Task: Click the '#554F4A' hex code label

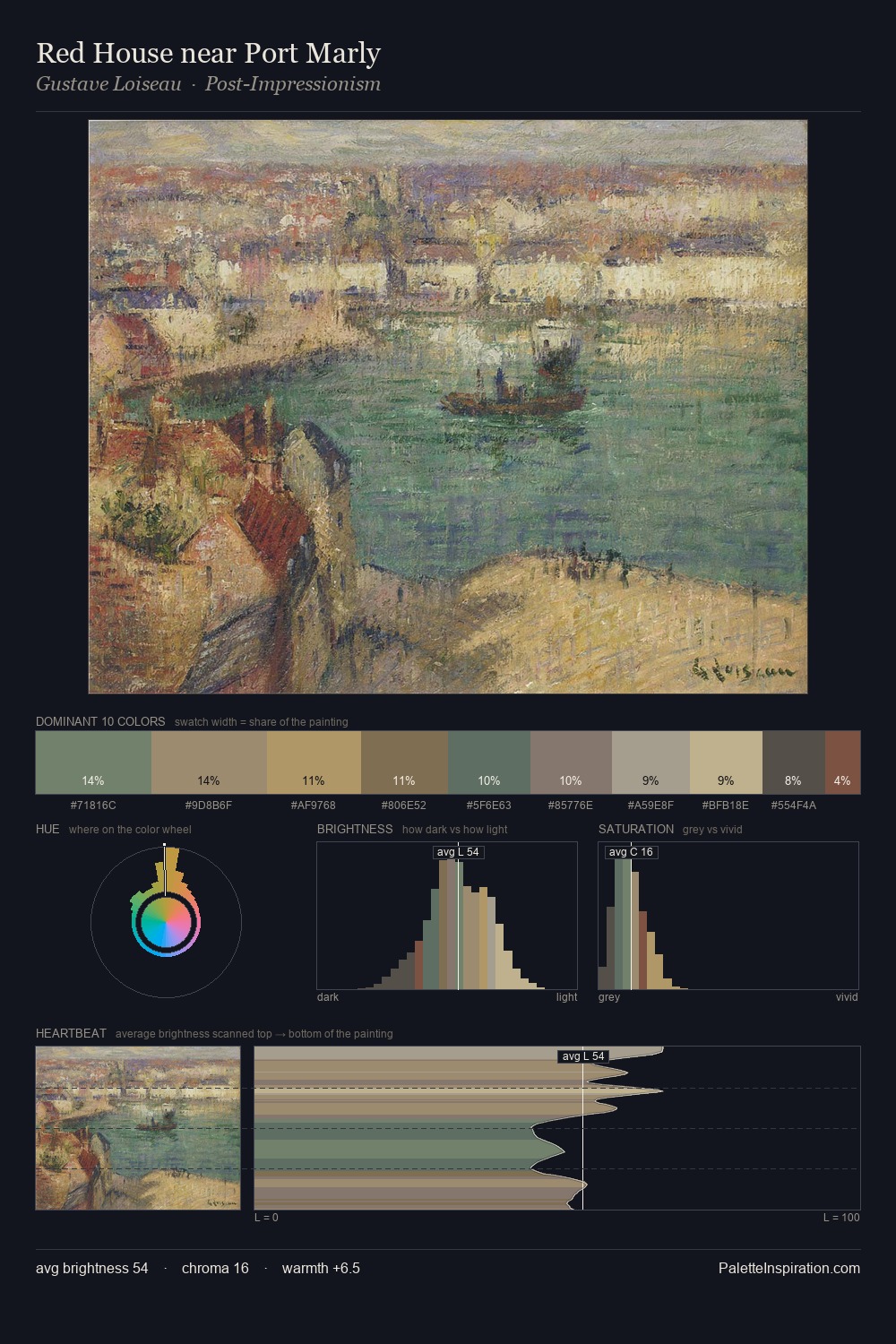Action: coord(794,806)
